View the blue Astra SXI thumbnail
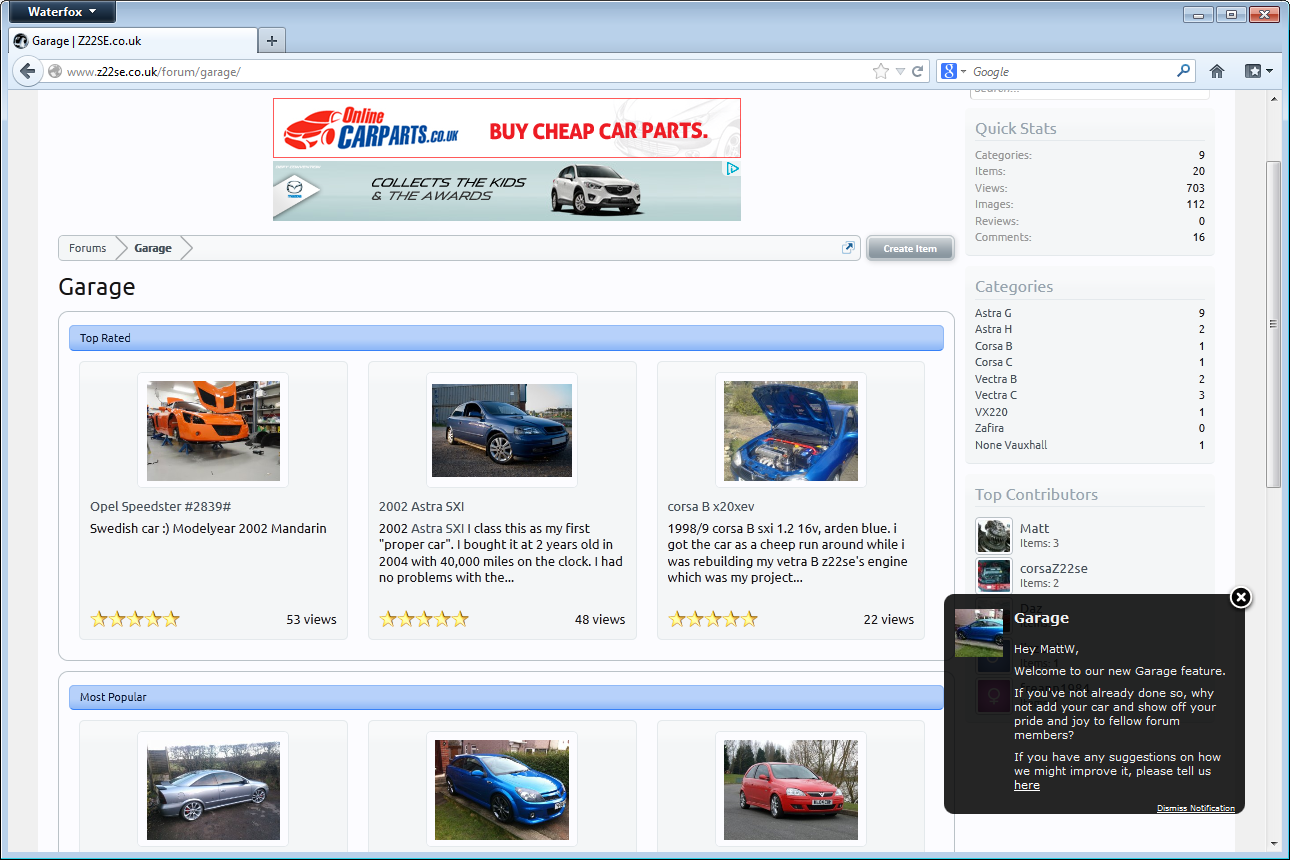 click(502, 430)
